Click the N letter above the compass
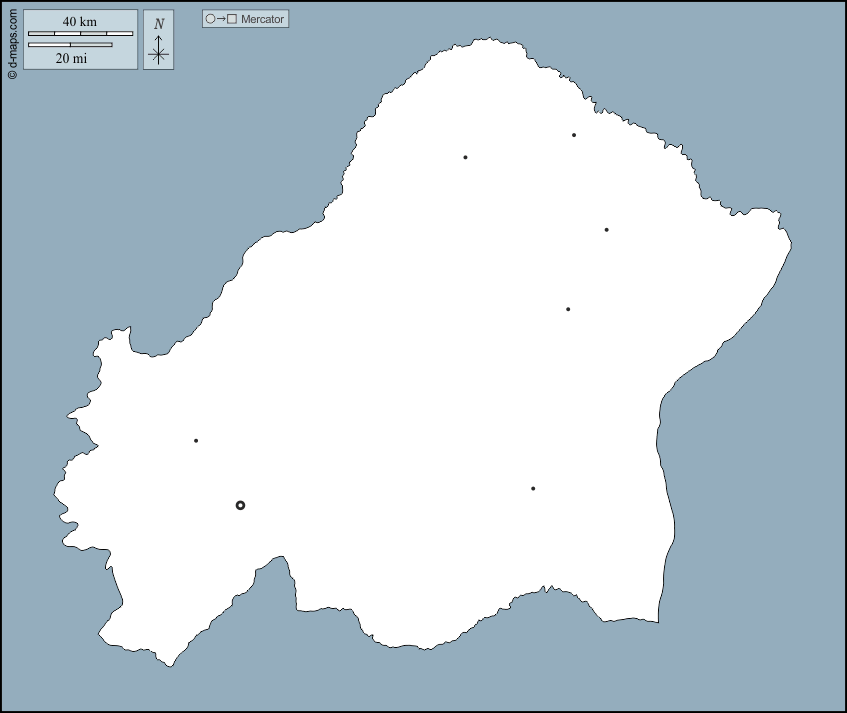 point(159,24)
